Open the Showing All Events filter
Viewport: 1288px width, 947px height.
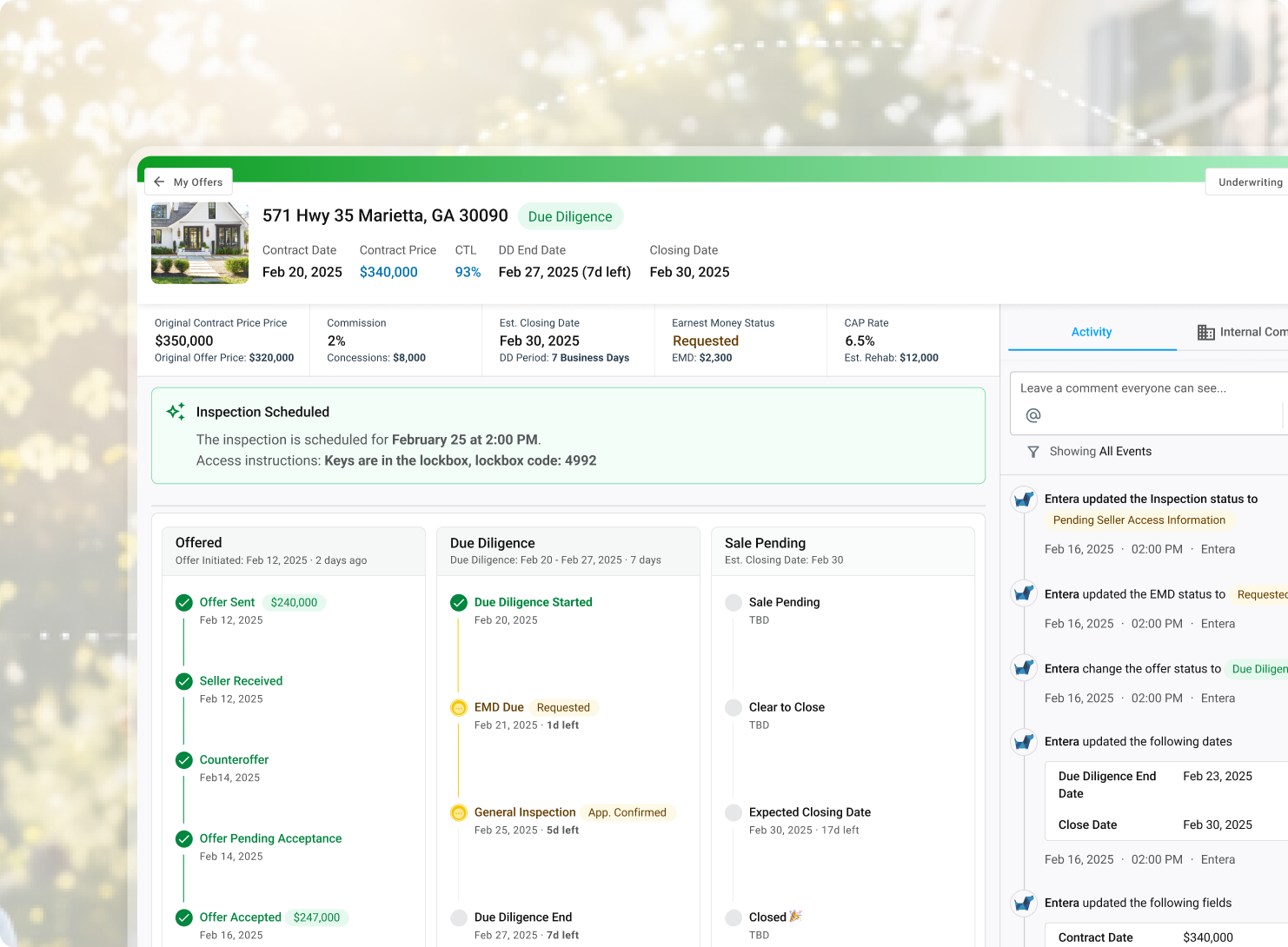tap(1100, 452)
